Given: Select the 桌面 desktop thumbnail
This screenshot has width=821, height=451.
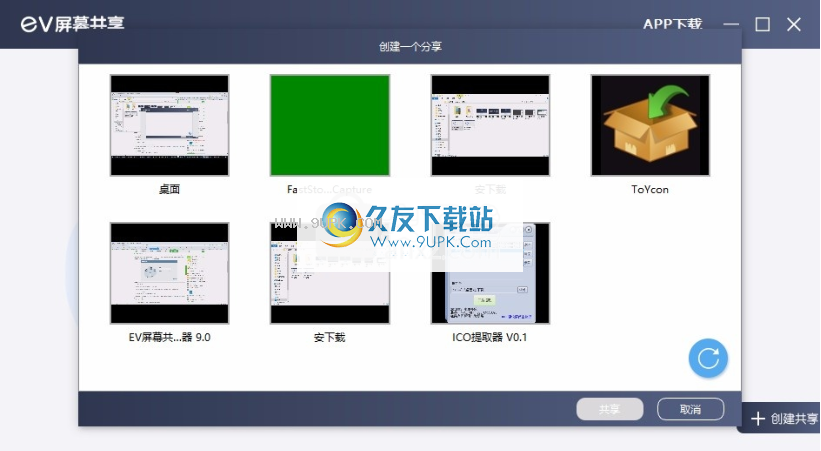Looking at the screenshot, I should 169,125.
